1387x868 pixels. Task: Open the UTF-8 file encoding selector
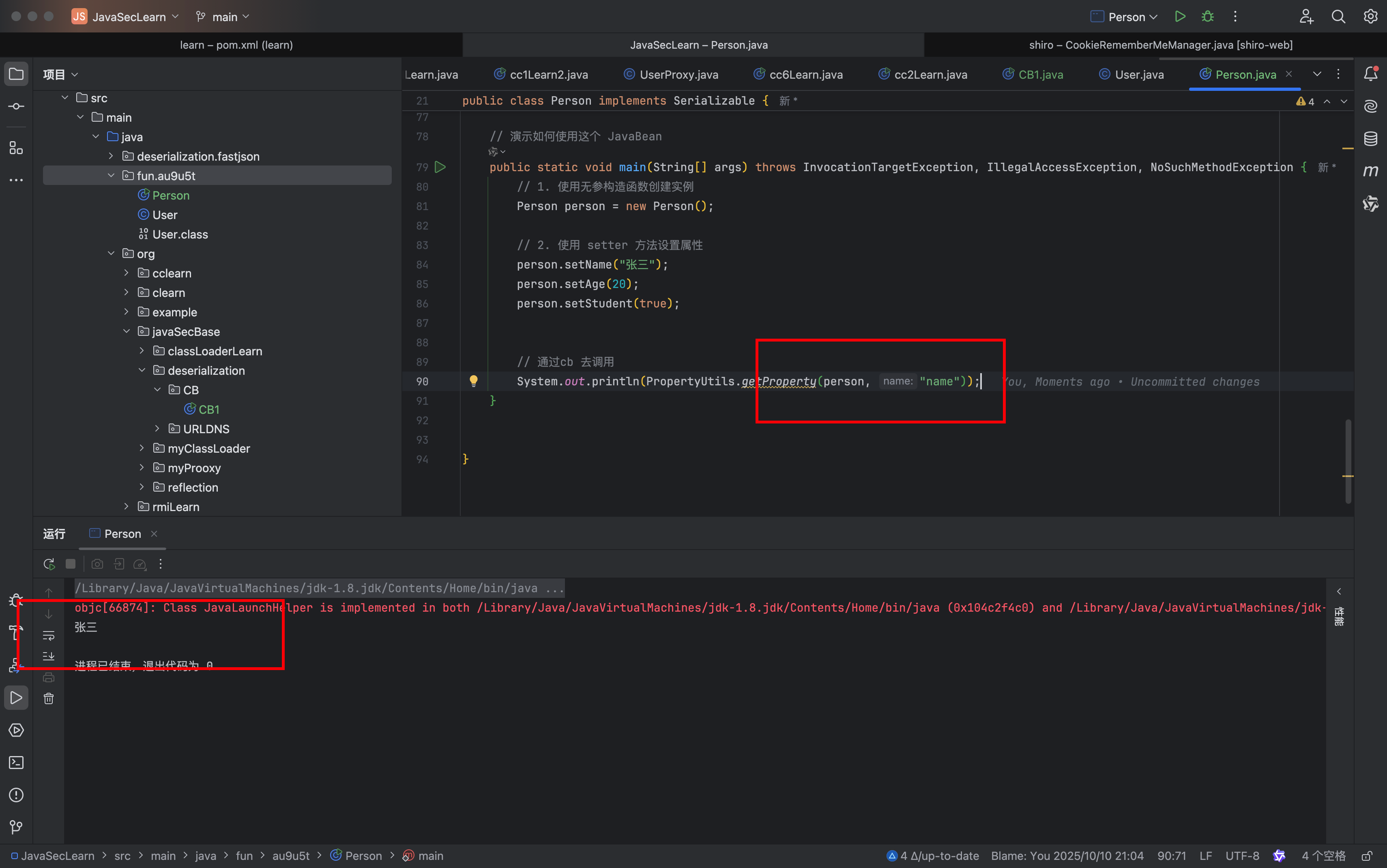(x=1242, y=856)
